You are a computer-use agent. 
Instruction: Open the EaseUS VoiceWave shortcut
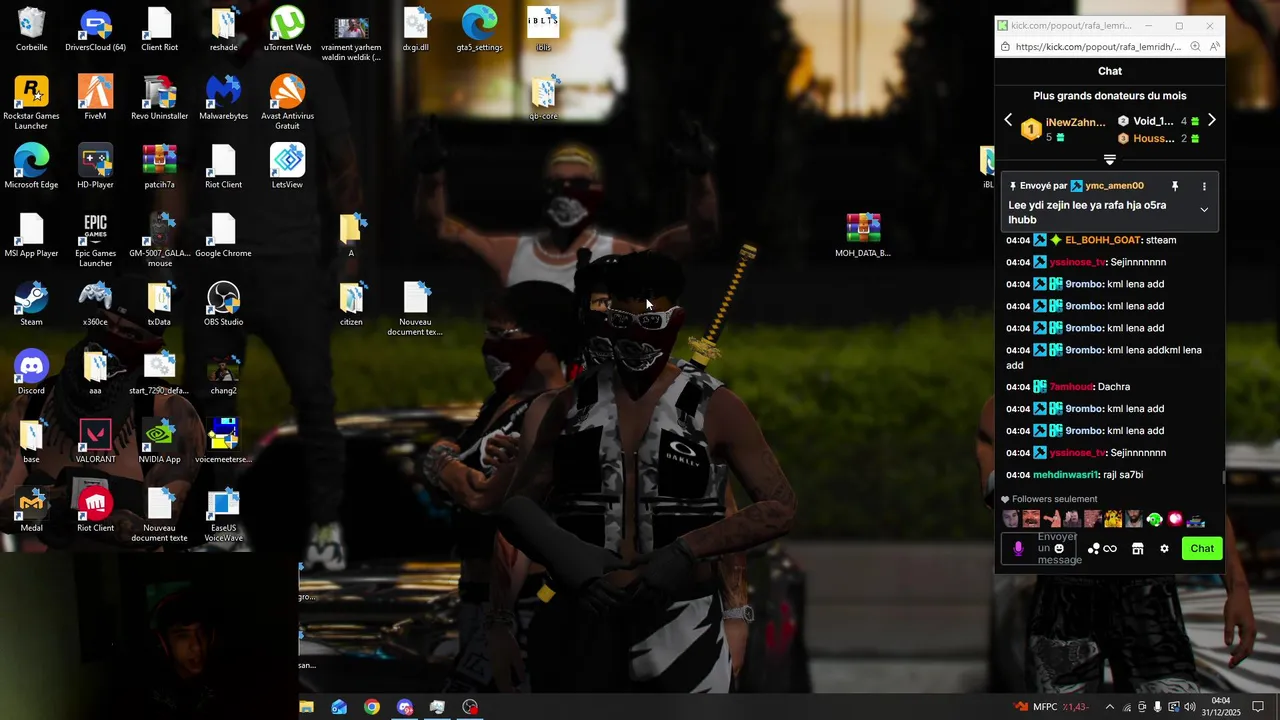(x=223, y=515)
